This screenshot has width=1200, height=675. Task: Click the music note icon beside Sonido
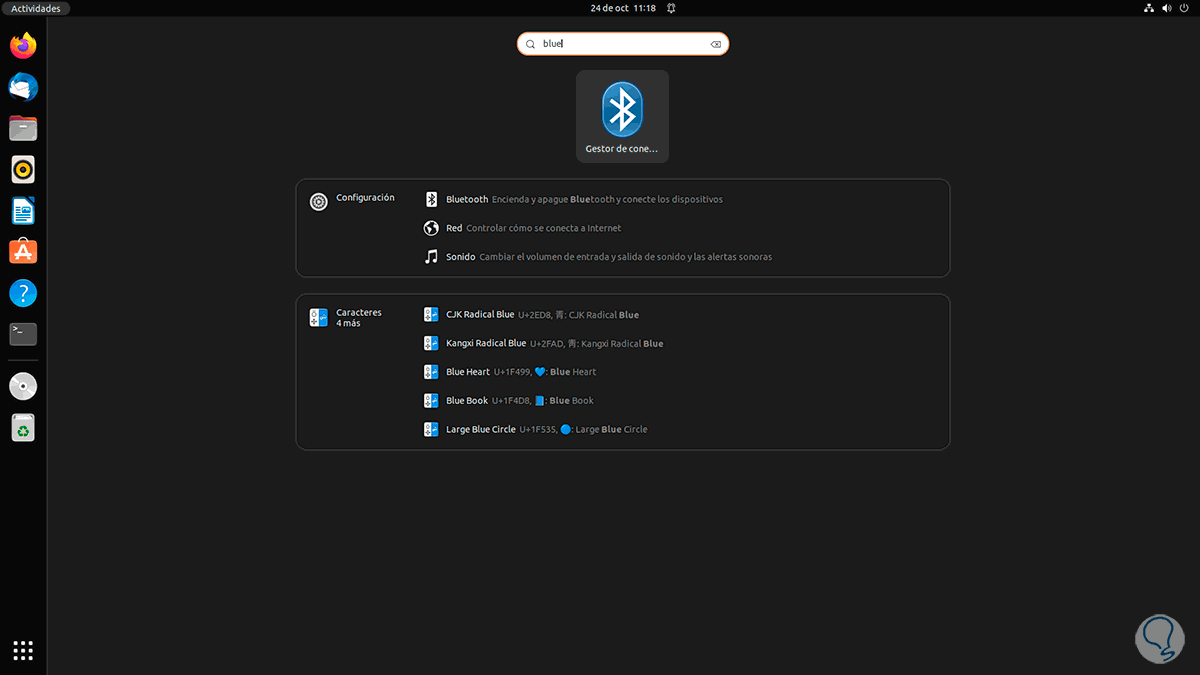coord(431,256)
